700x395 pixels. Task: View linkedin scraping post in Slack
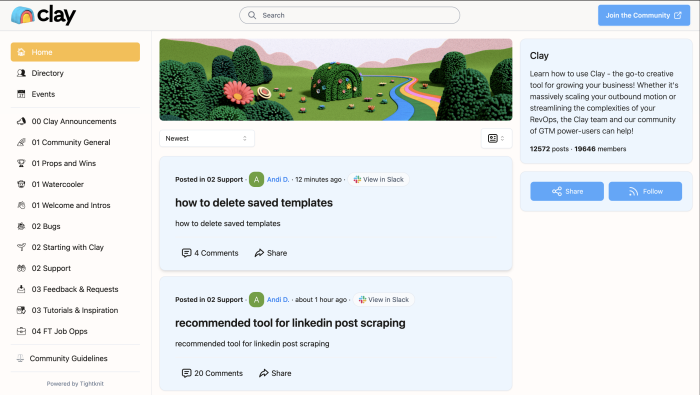(x=384, y=299)
